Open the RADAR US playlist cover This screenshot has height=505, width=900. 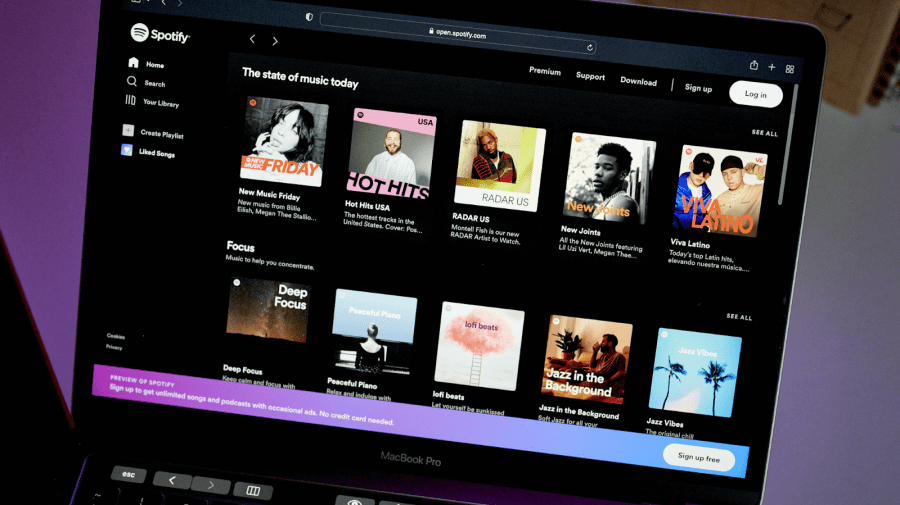tap(500, 166)
